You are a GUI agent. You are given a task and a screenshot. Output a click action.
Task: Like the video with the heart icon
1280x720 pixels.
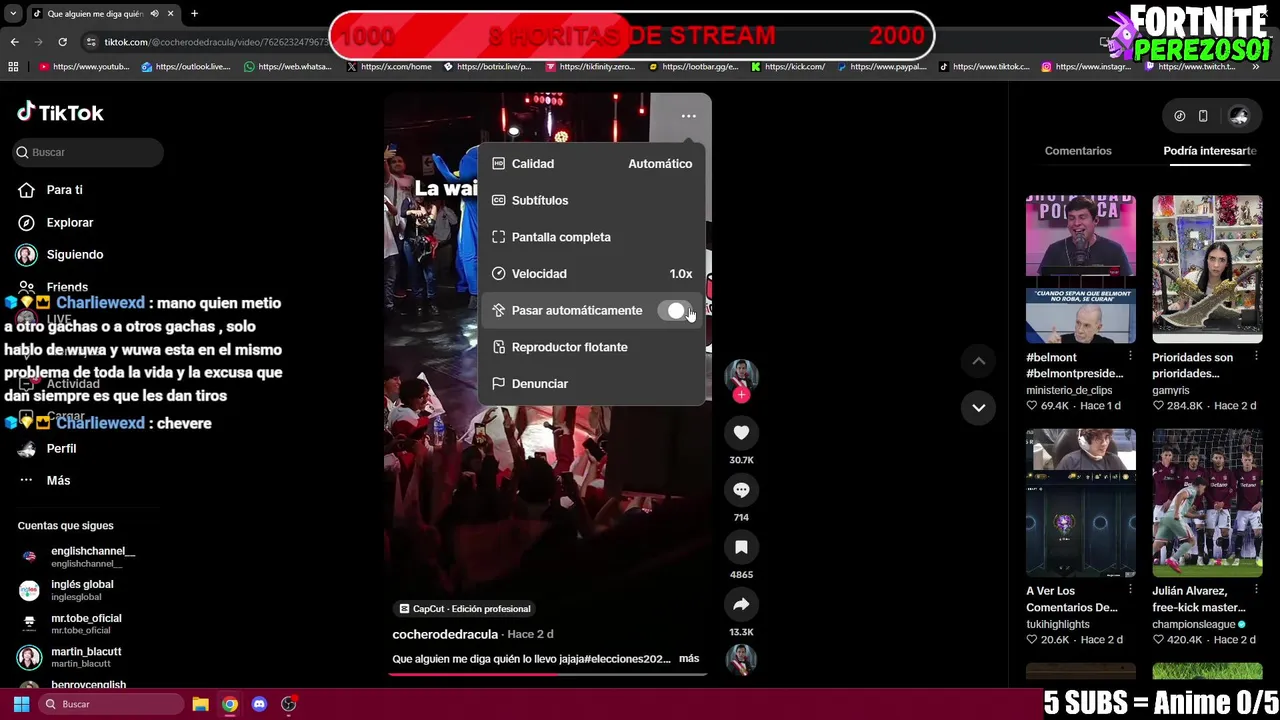(741, 432)
